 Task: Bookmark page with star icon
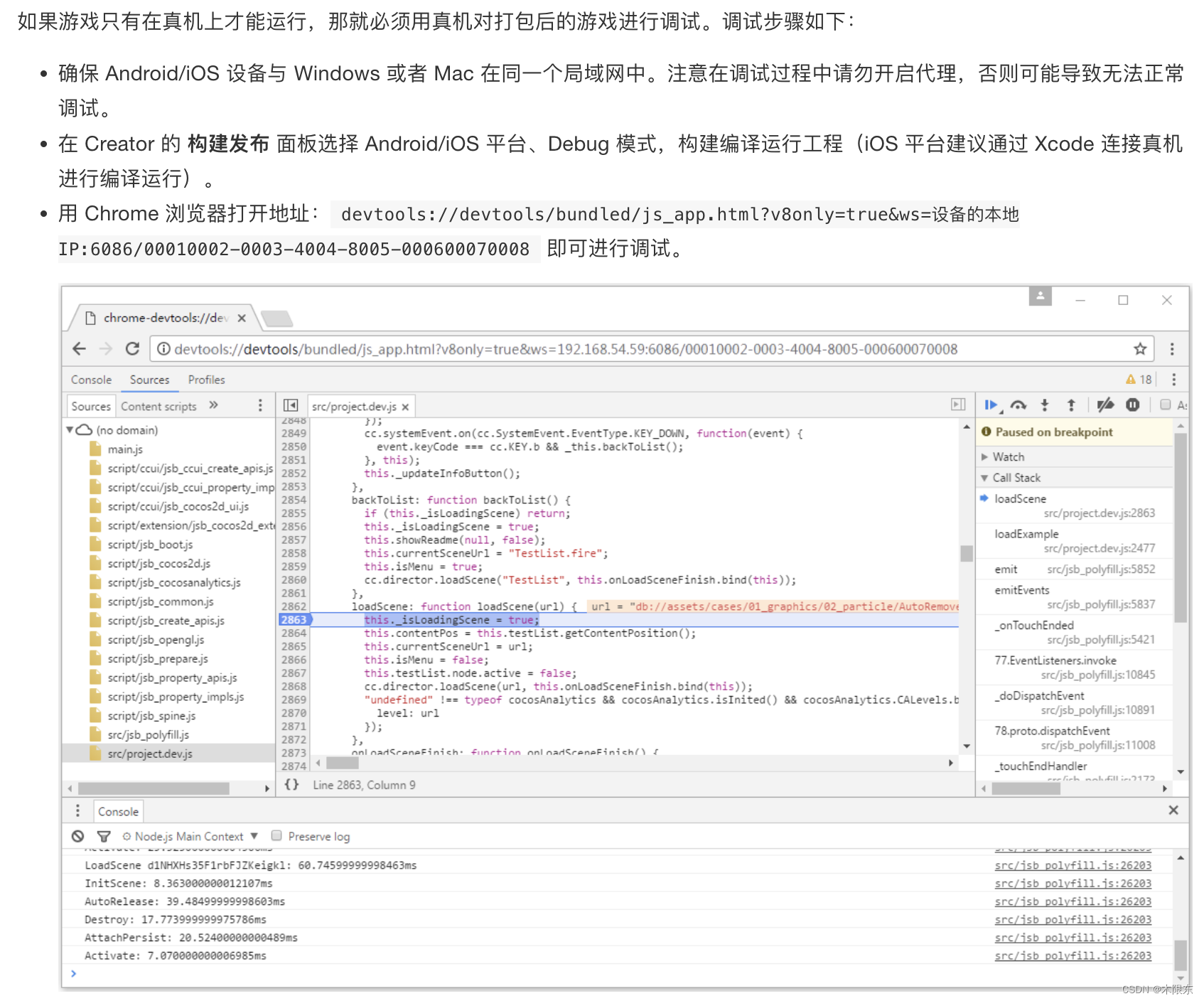(1140, 348)
